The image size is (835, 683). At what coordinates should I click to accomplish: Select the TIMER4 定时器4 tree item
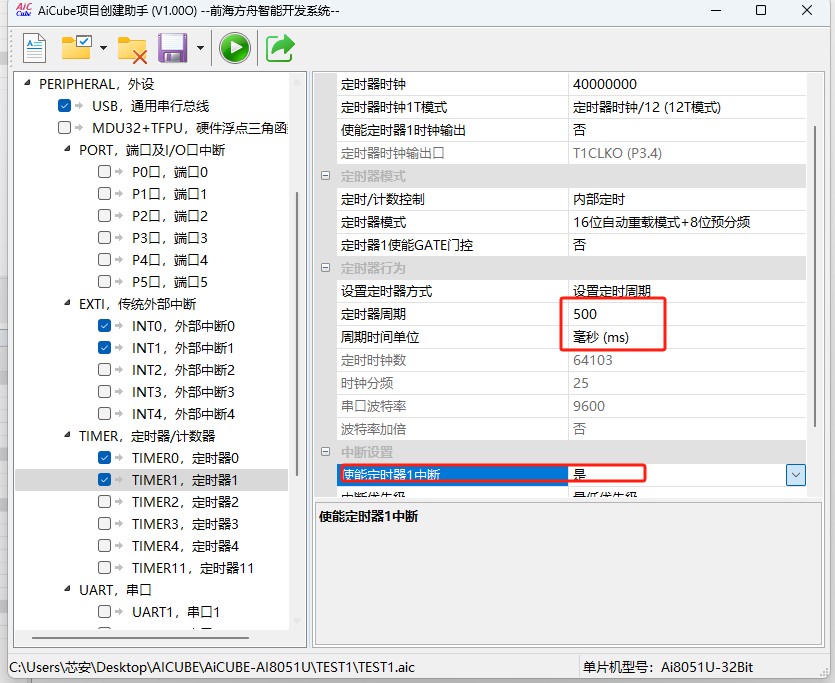point(185,546)
